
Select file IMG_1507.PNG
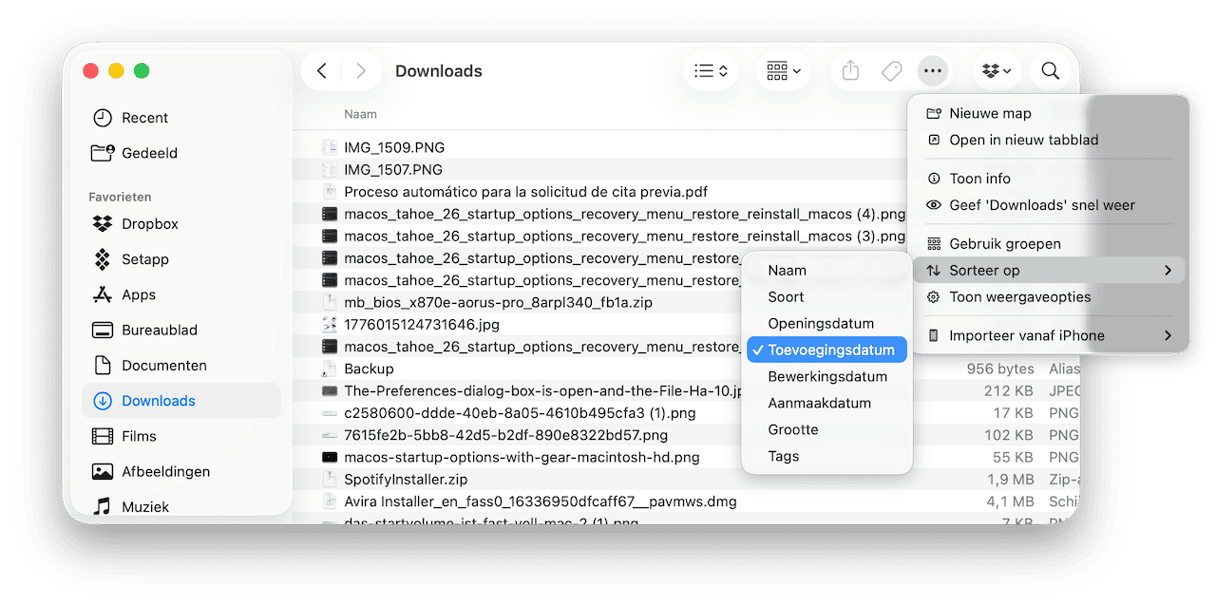click(x=393, y=170)
